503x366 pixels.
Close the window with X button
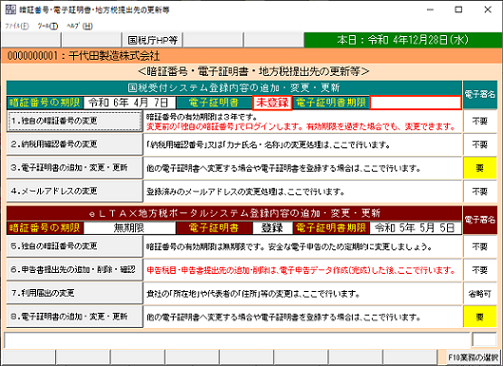pos(488,10)
